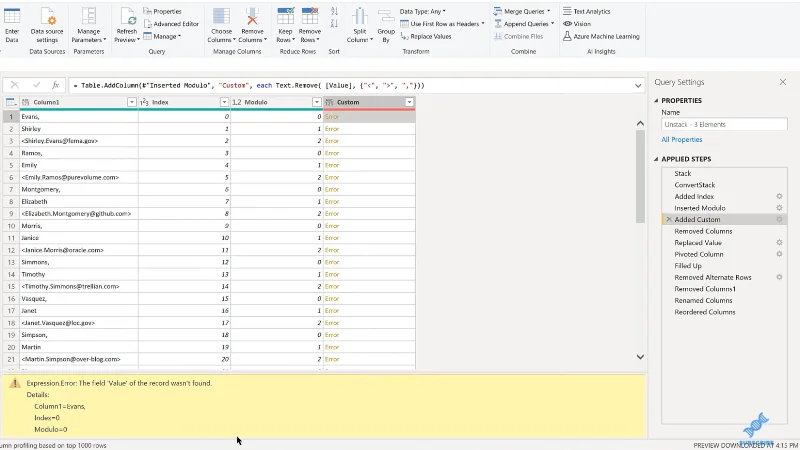Collapse the PROPERTIES section
The image size is (800, 450).
(656, 101)
